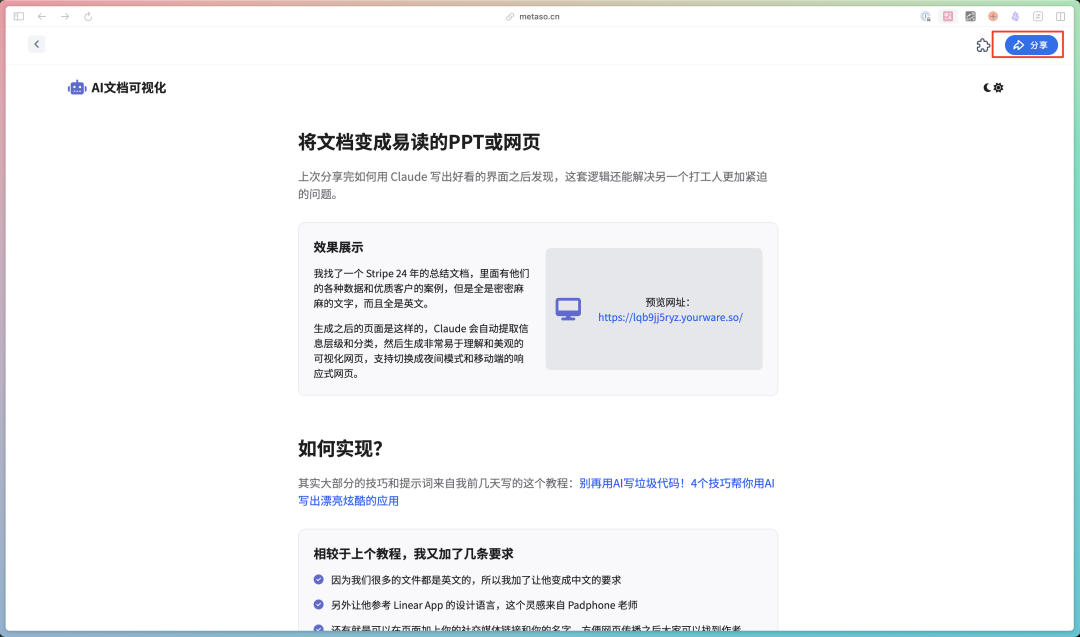The image size is (1080, 637).
Task: Toggle split view in browser toolbar
Action: click(x=1061, y=17)
